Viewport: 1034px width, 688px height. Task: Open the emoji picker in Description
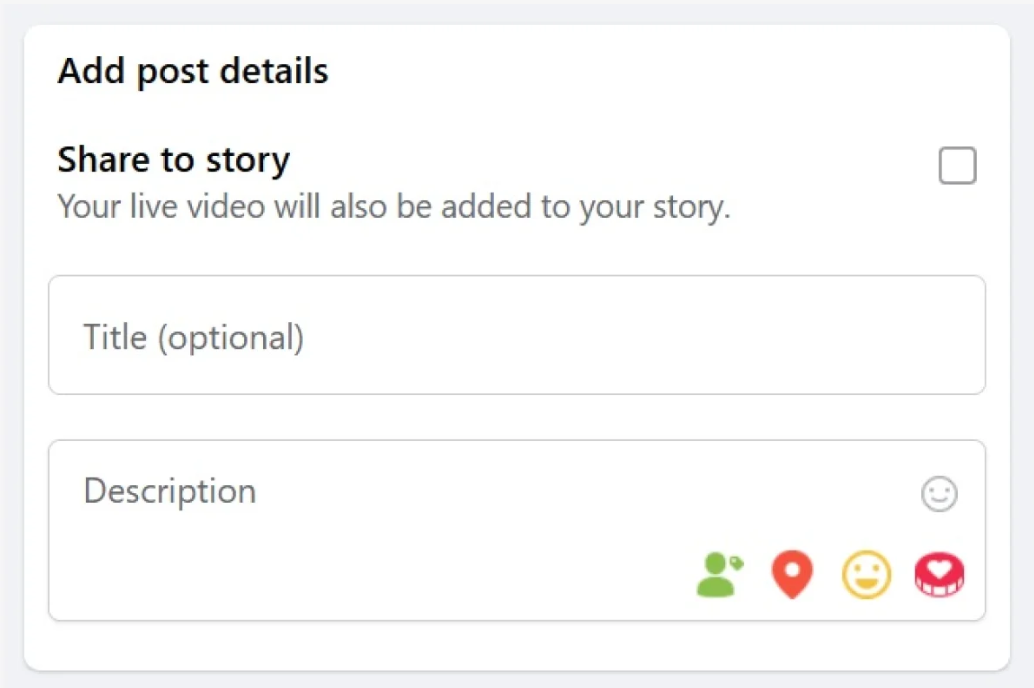point(938,492)
